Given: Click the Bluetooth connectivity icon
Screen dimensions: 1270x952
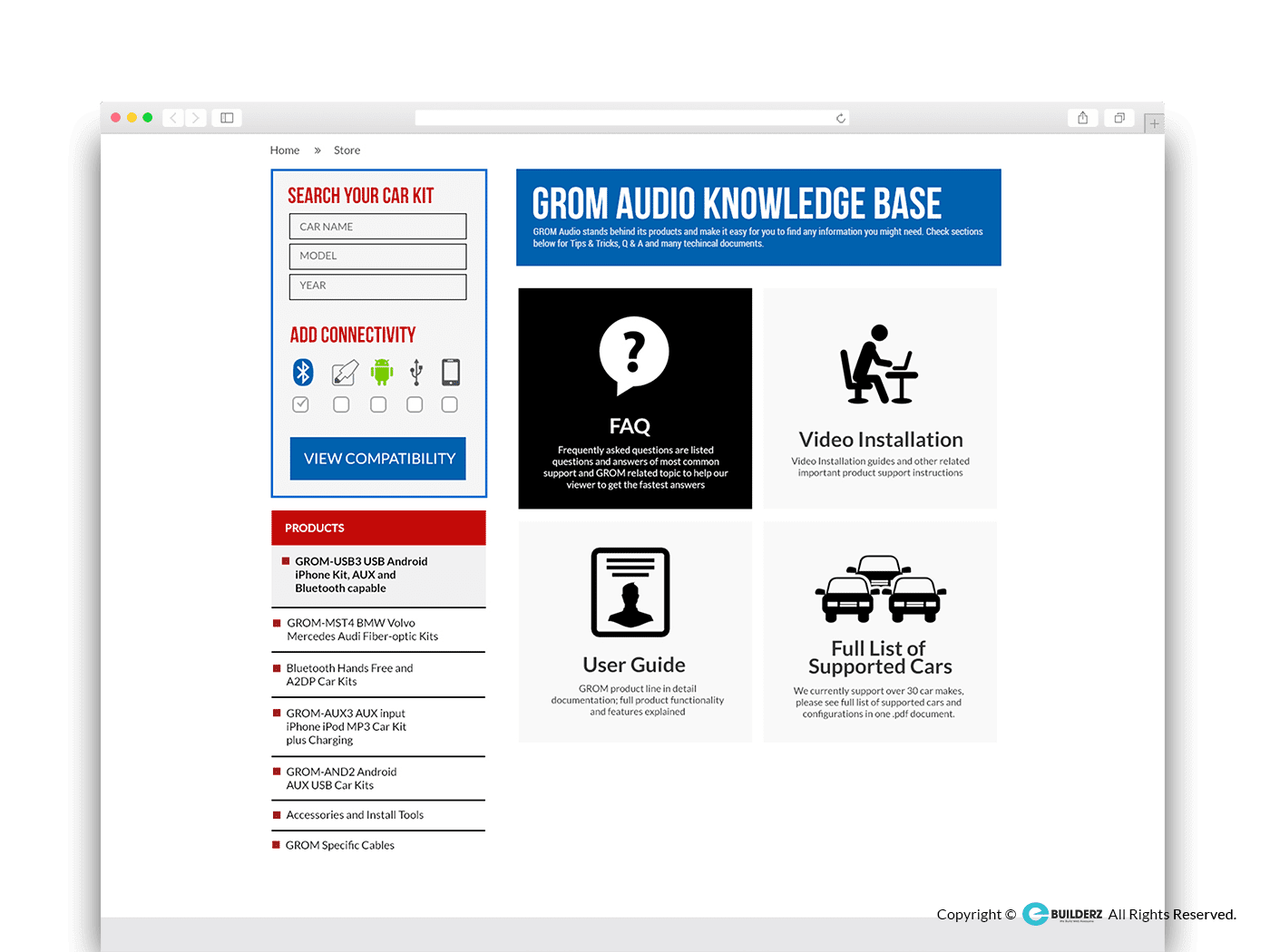Looking at the screenshot, I should pos(303,372).
